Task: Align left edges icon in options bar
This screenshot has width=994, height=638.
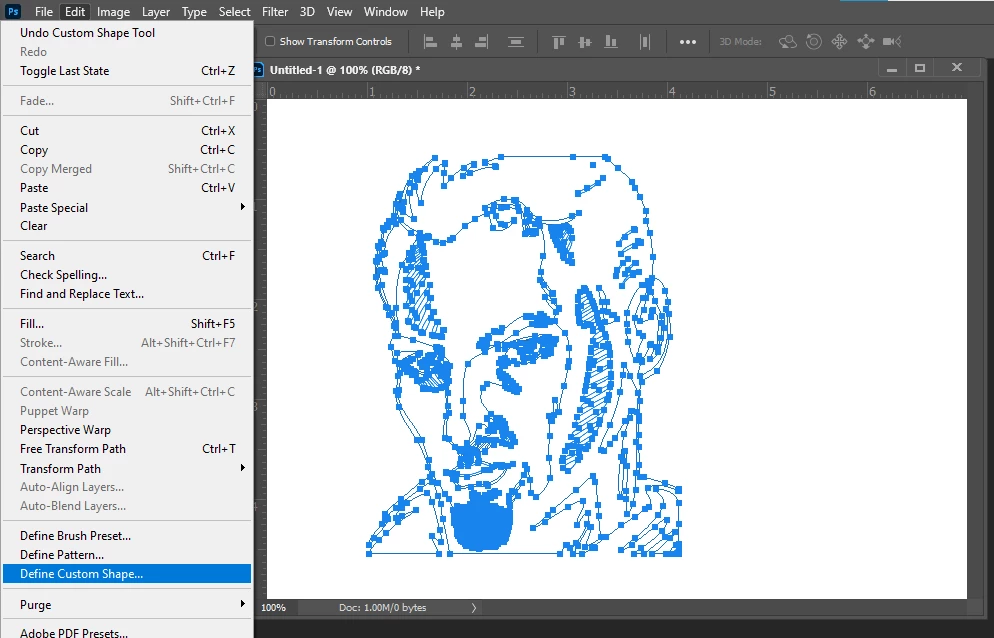Action: (430, 42)
